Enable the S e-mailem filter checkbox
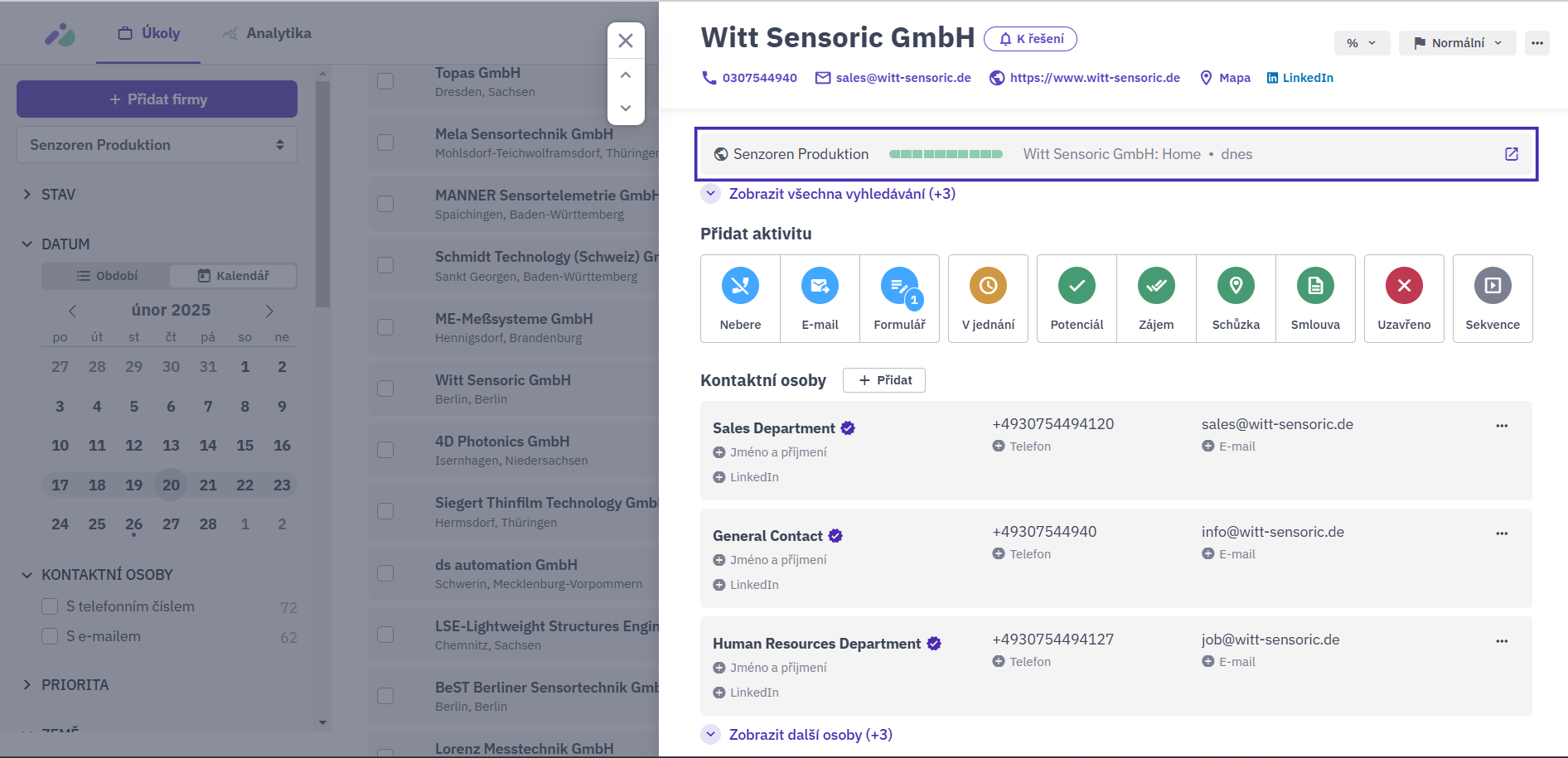1568x758 pixels. click(50, 636)
